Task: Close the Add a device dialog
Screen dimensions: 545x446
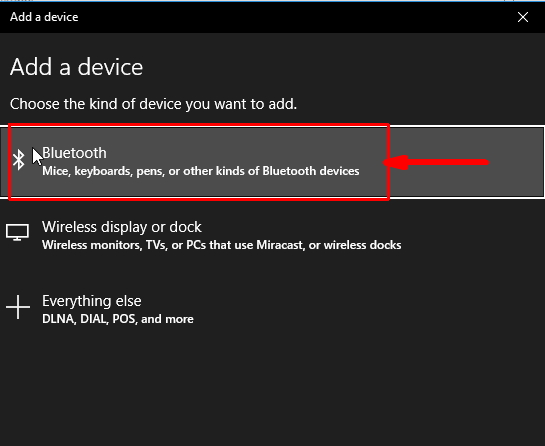Action: (x=523, y=17)
